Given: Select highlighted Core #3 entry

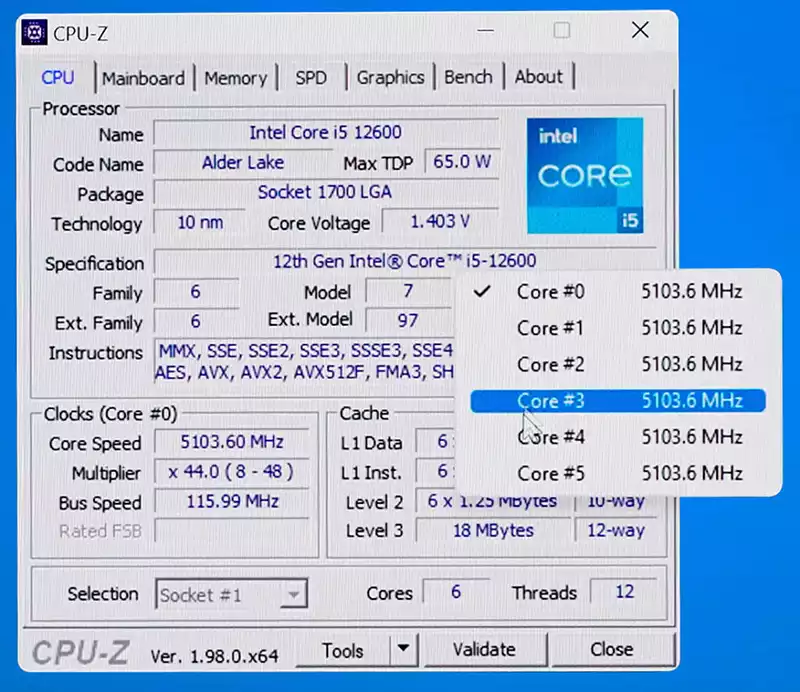Looking at the screenshot, I should (x=618, y=401).
